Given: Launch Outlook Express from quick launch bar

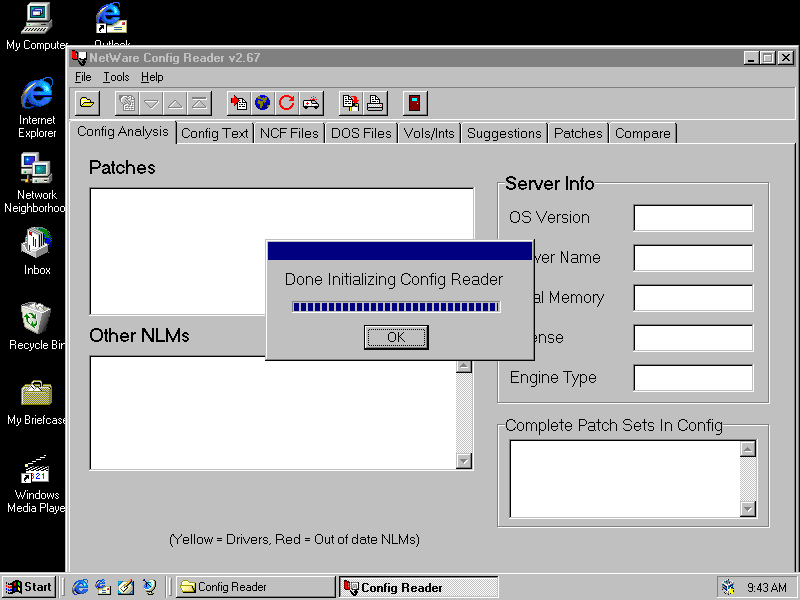Looking at the screenshot, I should tap(103, 587).
